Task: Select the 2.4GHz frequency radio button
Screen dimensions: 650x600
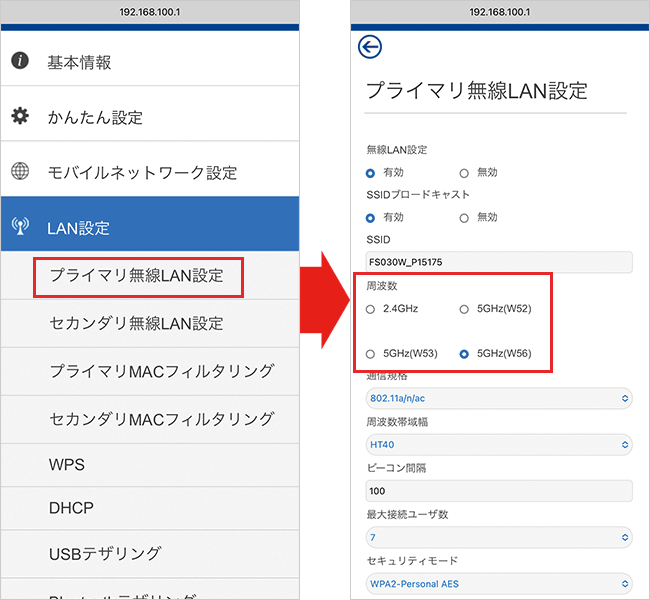Action: click(371, 309)
